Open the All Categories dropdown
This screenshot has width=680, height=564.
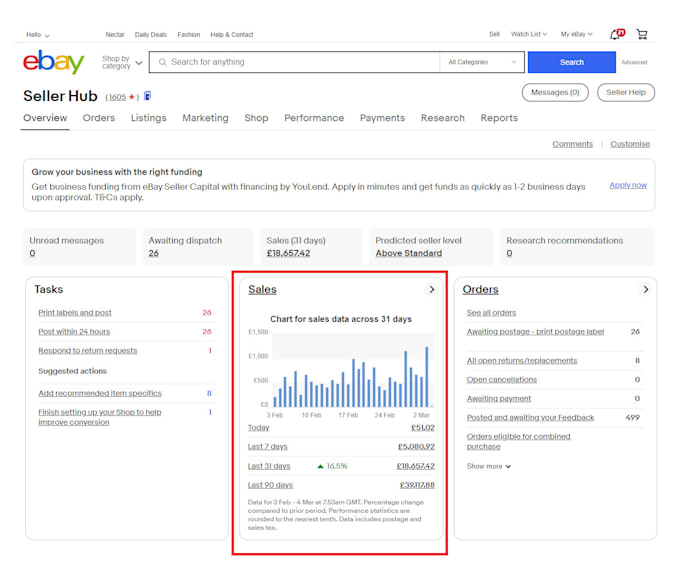click(482, 62)
